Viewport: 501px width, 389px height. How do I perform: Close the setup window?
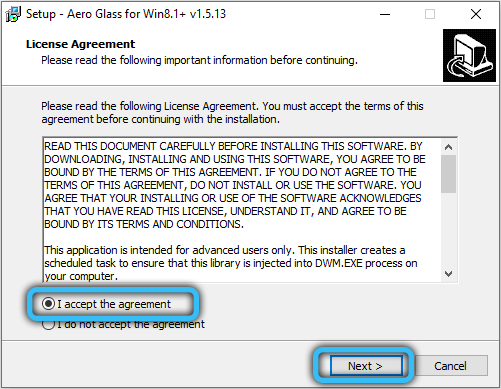point(476,14)
